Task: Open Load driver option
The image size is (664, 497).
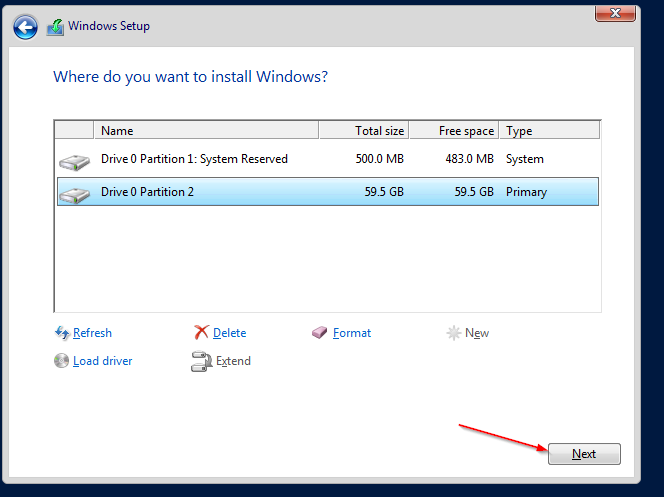Action: pyautogui.click(x=102, y=361)
